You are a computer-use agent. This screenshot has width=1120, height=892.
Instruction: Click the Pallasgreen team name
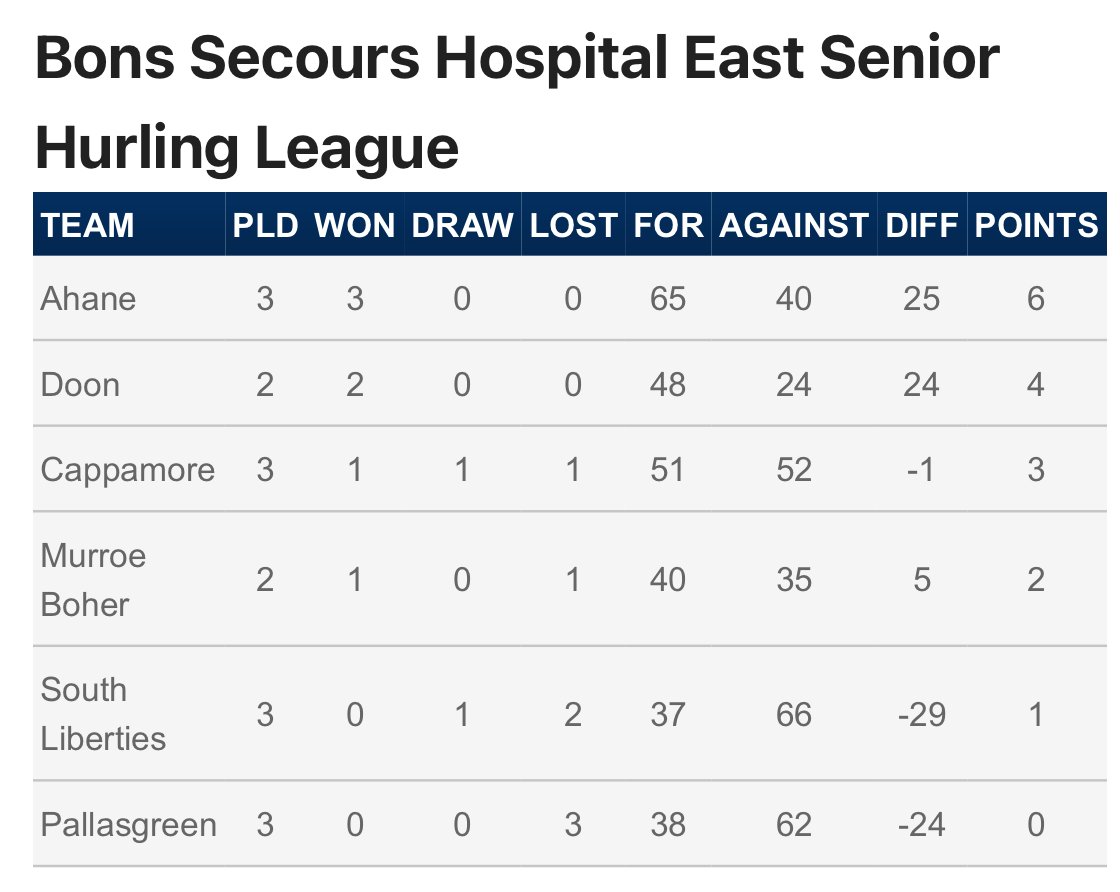click(x=129, y=825)
